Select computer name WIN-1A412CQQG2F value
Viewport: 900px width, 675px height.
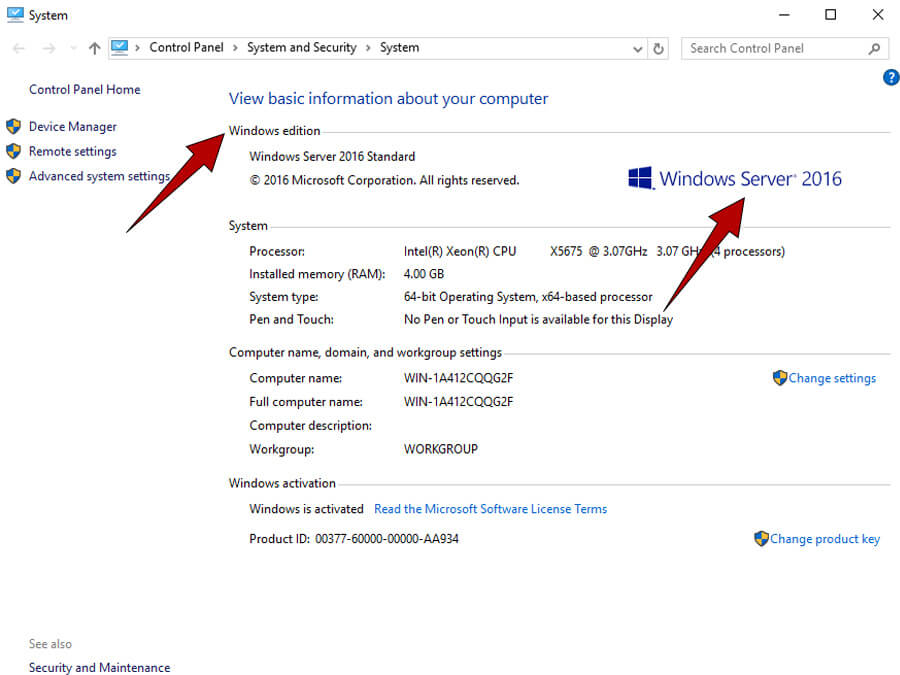[x=458, y=378]
